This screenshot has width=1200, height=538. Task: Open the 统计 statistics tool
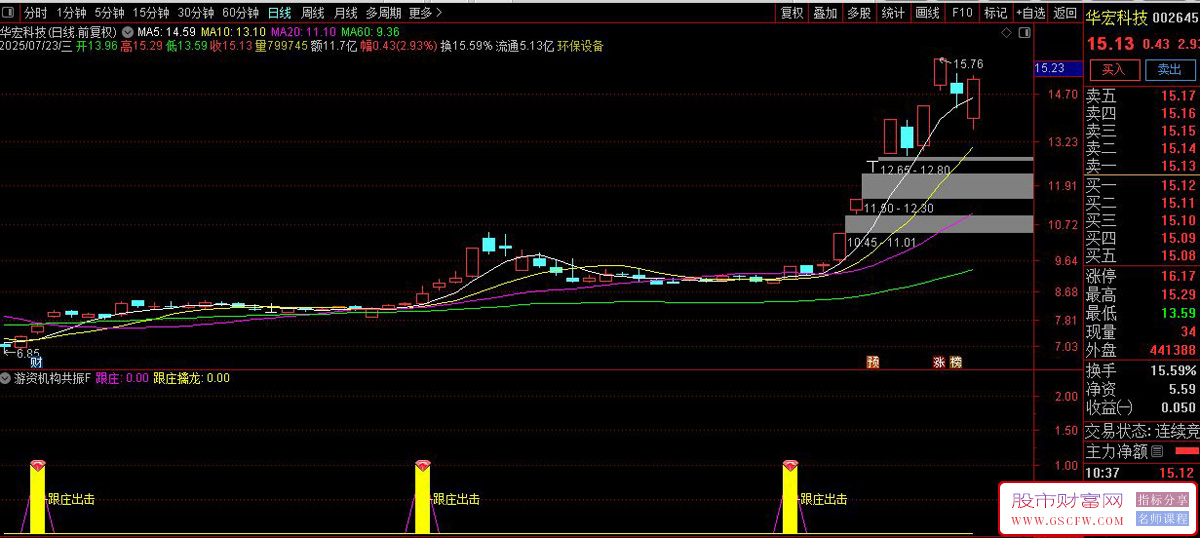(893, 13)
